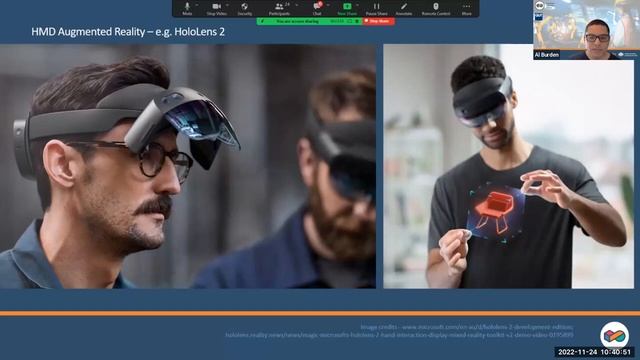Expand the arrow next to Participants

[297, 5]
